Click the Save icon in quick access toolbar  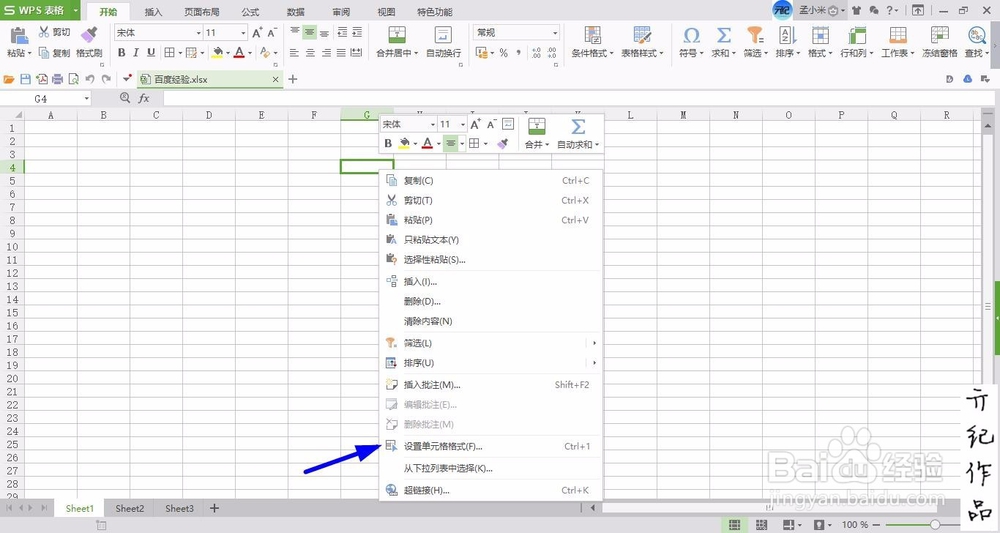(x=26, y=79)
